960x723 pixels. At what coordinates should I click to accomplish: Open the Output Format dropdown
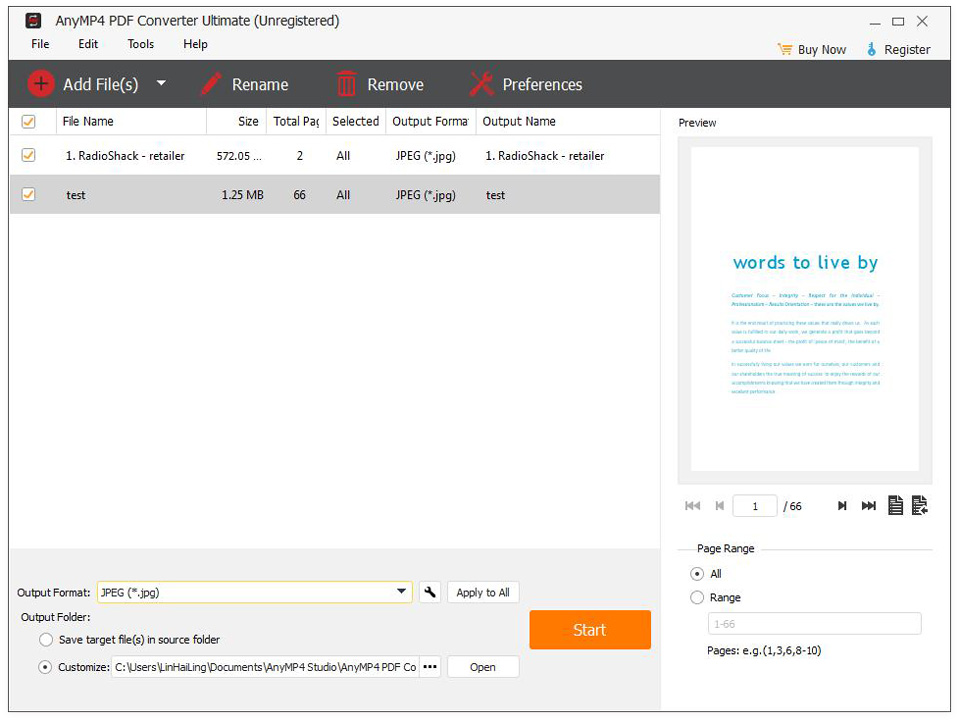402,592
